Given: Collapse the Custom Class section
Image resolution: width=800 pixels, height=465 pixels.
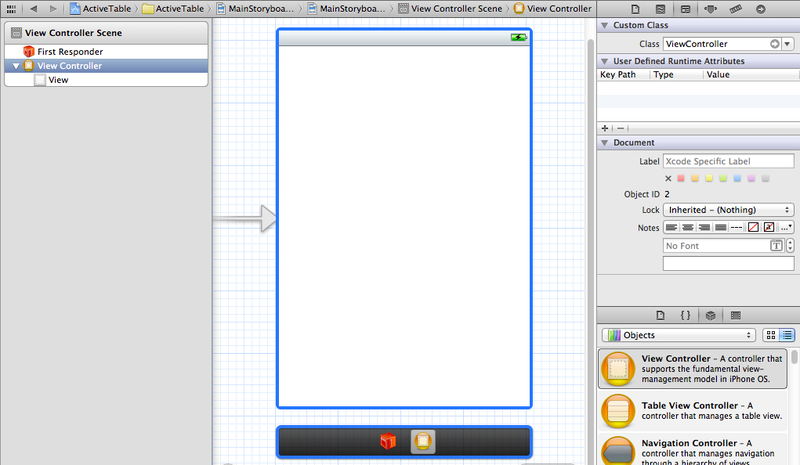Looking at the screenshot, I should pyautogui.click(x=605, y=25).
